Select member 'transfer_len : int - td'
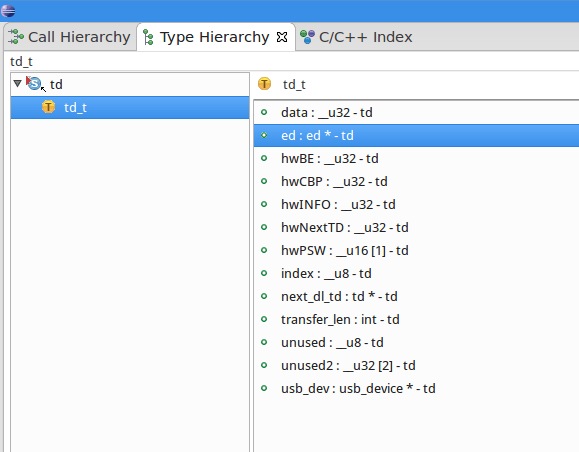Screen dimensions: 579x452 (416, 319)
